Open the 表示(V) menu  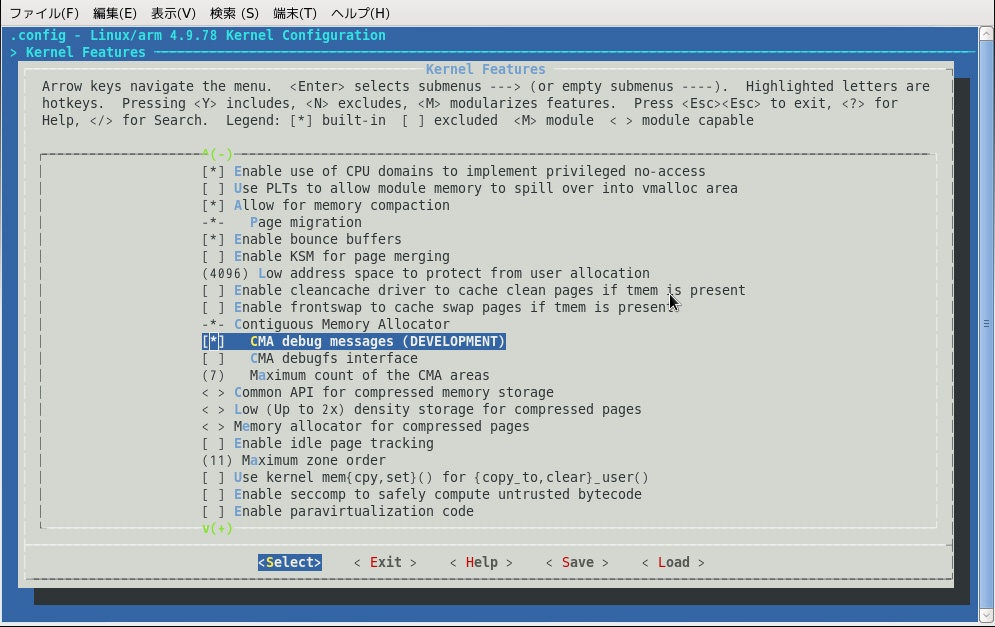[x=173, y=13]
